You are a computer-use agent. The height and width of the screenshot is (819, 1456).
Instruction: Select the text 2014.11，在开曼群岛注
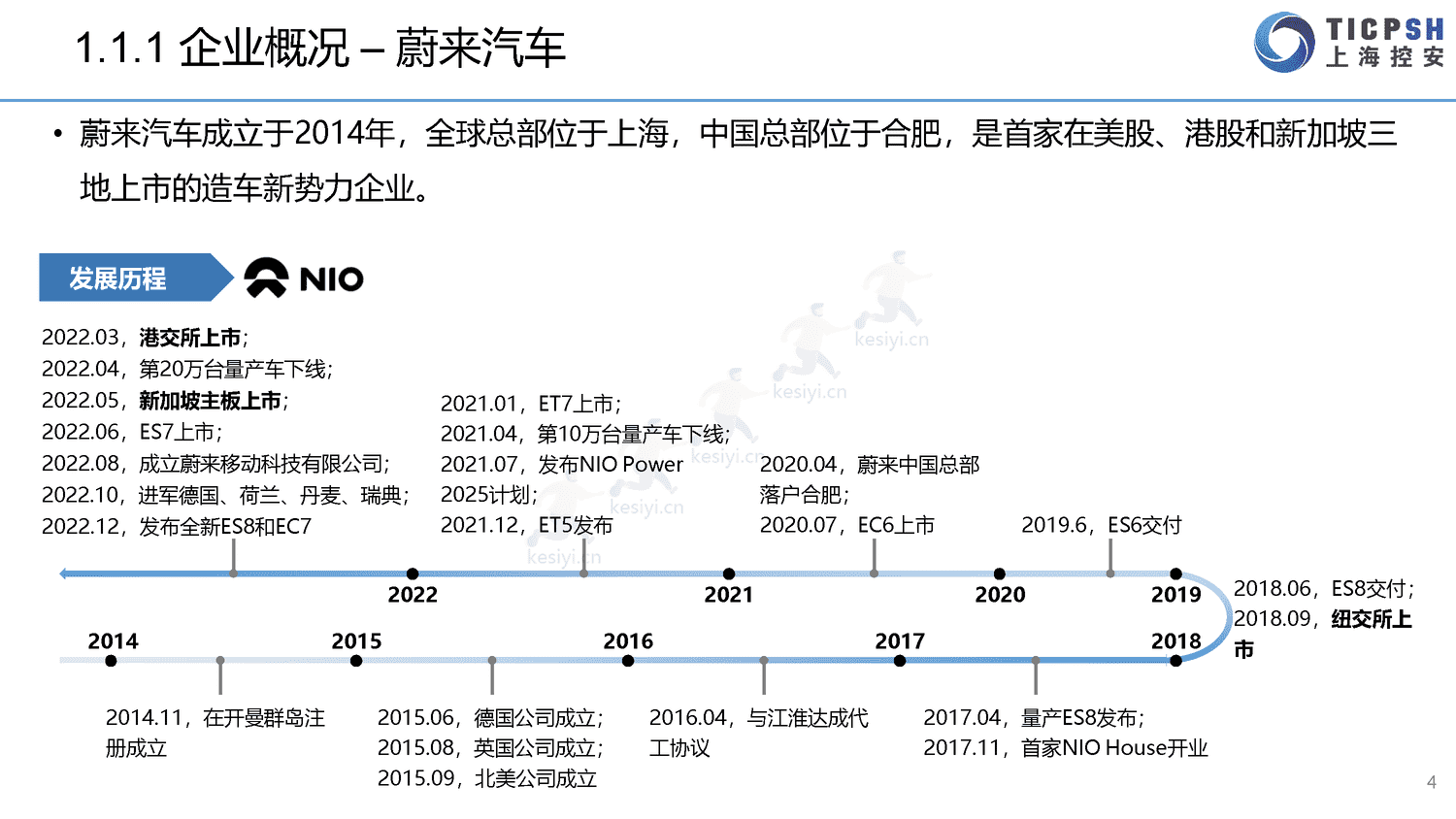tap(215, 718)
